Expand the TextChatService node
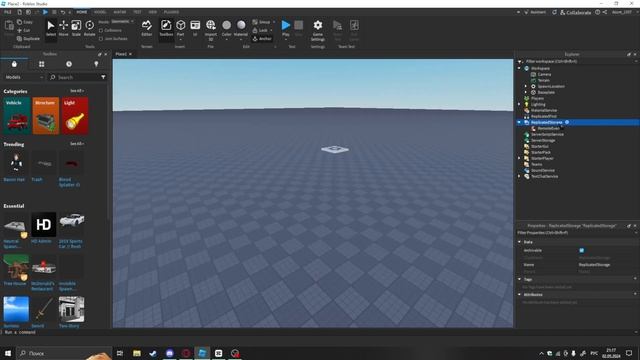 point(519,176)
